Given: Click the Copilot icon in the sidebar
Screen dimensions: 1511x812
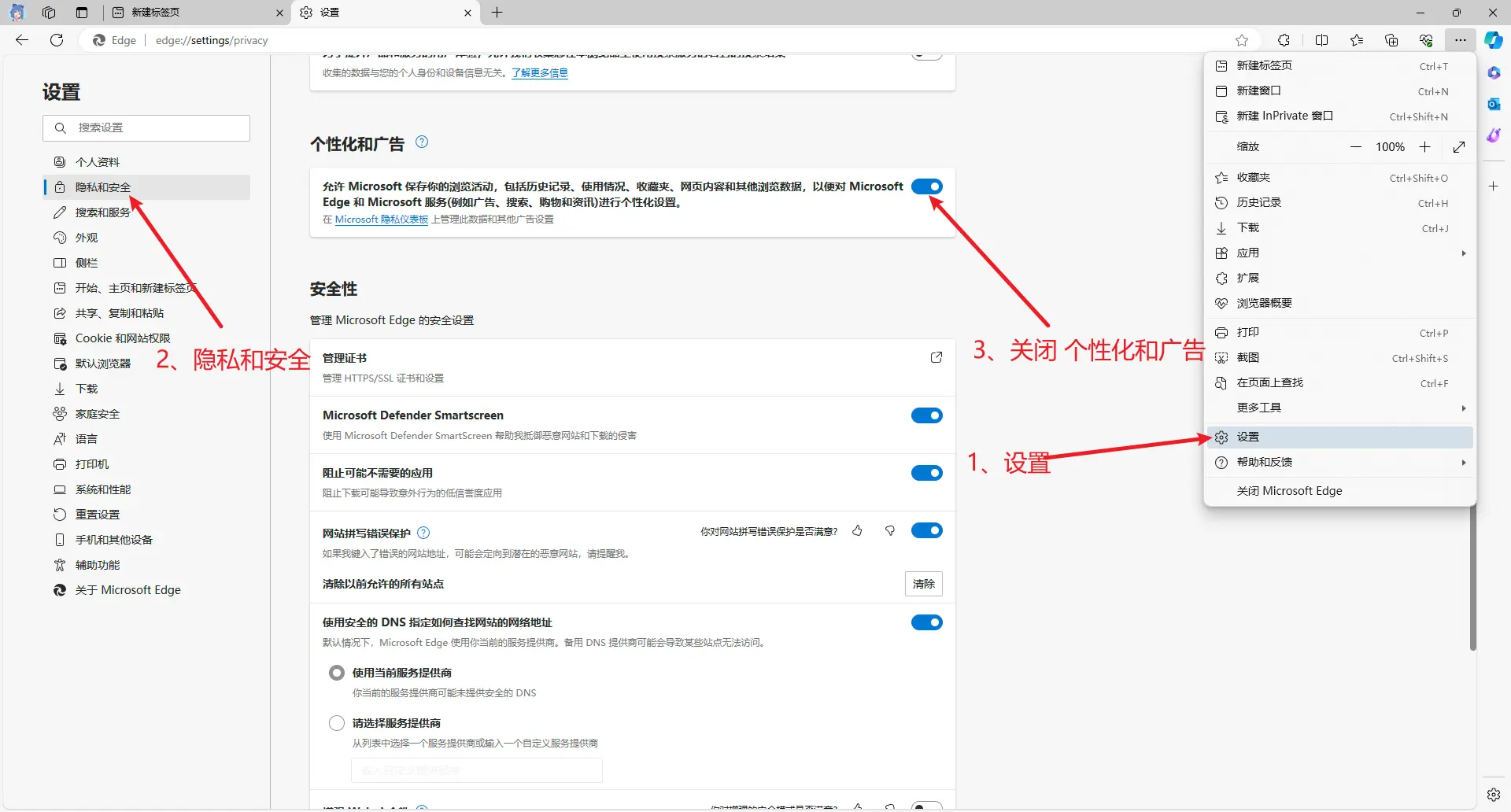Looking at the screenshot, I should (1493, 40).
